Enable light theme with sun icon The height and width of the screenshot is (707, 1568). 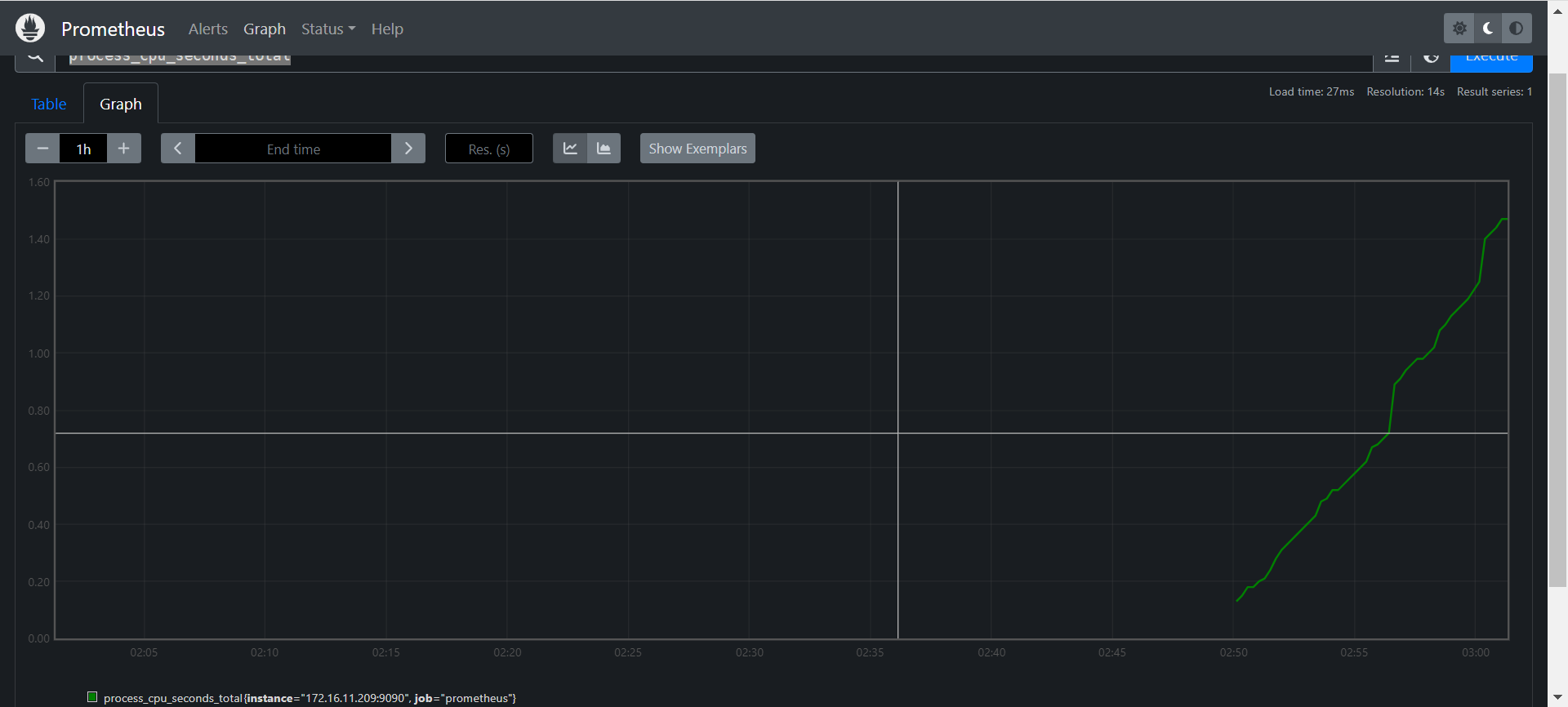pyautogui.click(x=1459, y=29)
